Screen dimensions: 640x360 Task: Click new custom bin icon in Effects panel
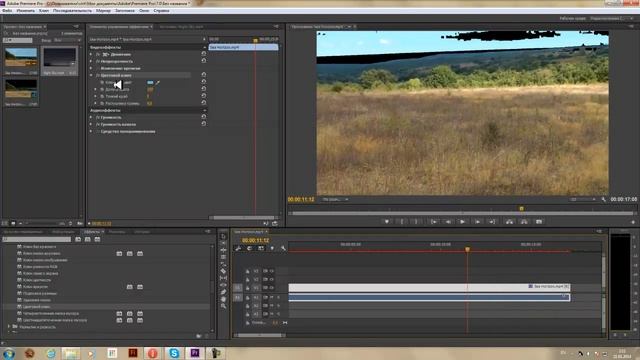199,336
